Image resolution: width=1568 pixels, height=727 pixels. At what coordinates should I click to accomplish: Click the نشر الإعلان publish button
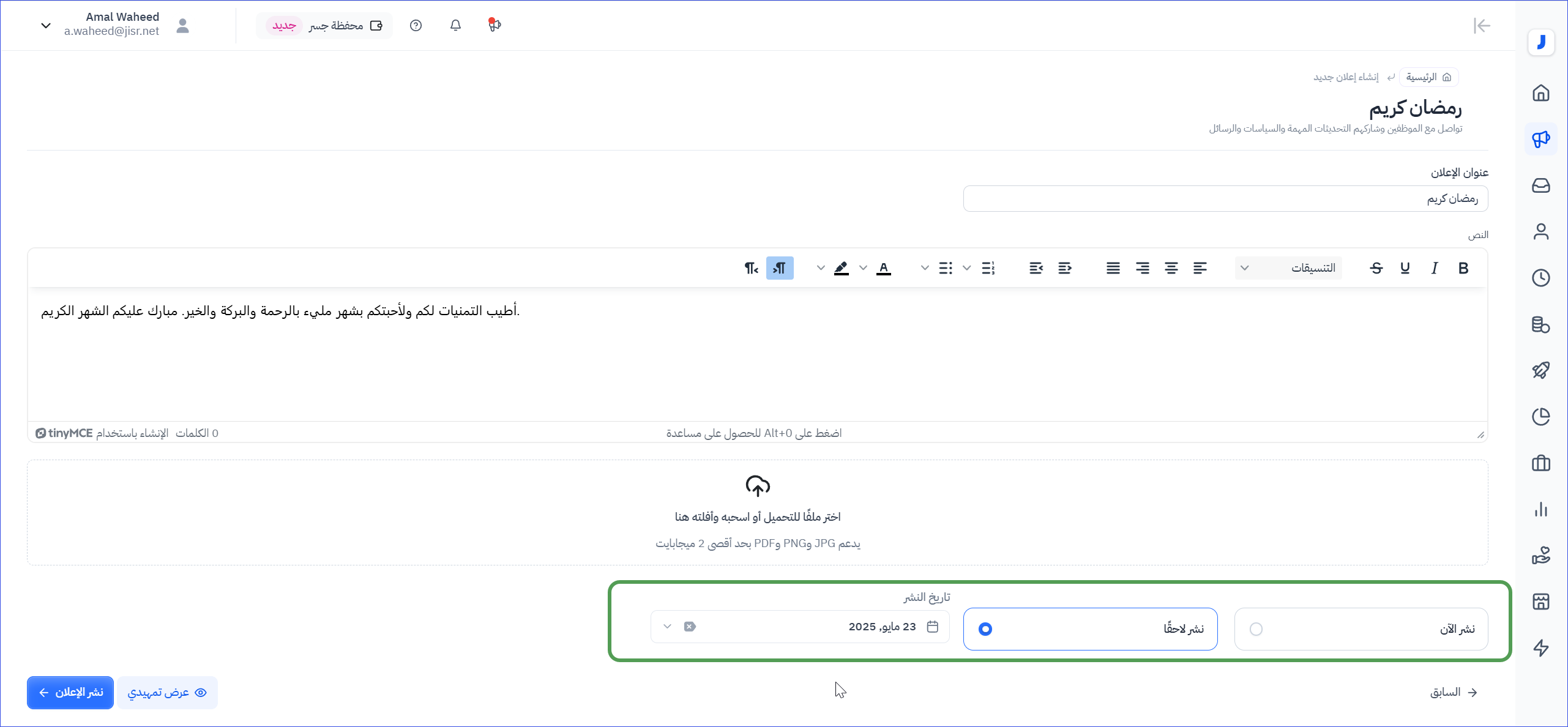point(70,692)
